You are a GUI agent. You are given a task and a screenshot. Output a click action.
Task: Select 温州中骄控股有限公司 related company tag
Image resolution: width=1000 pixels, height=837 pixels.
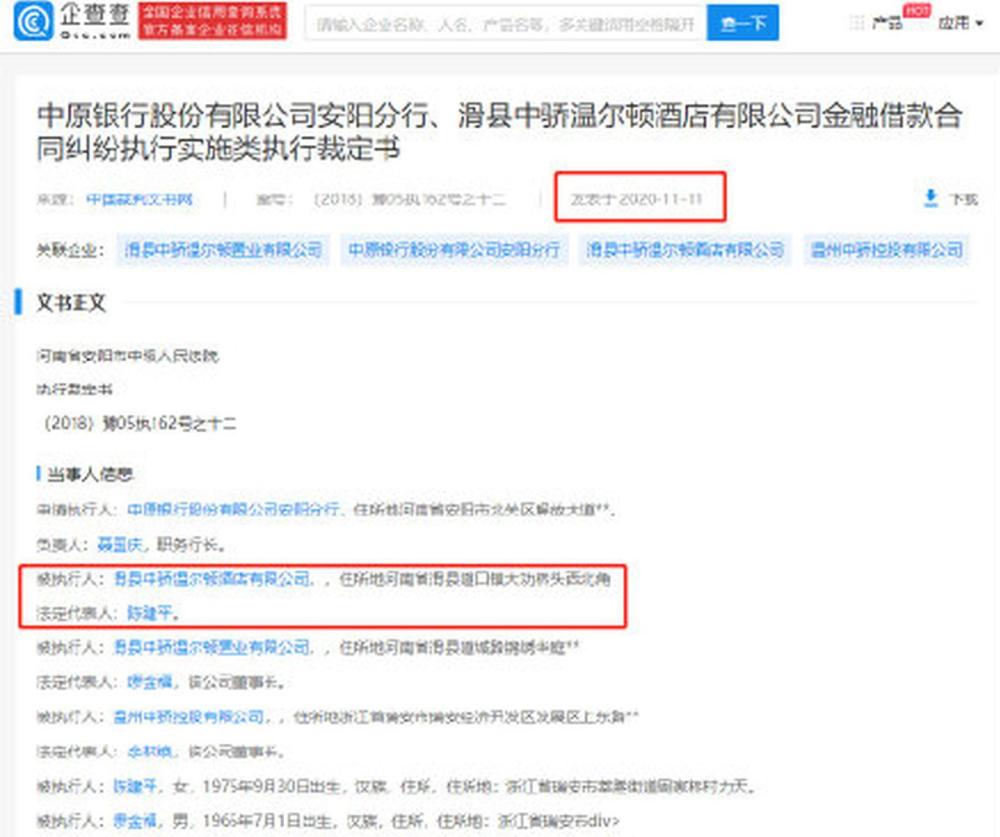(886, 249)
